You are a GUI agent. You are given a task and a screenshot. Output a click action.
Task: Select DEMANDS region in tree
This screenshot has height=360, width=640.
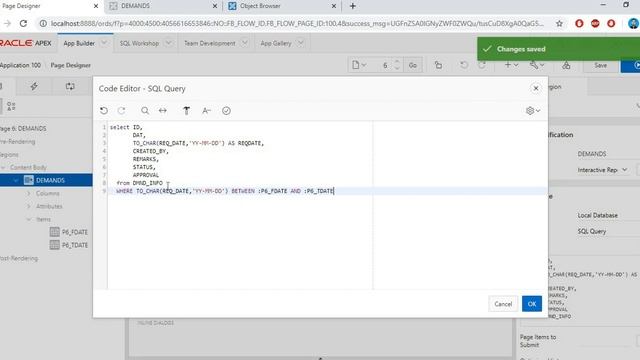50,180
